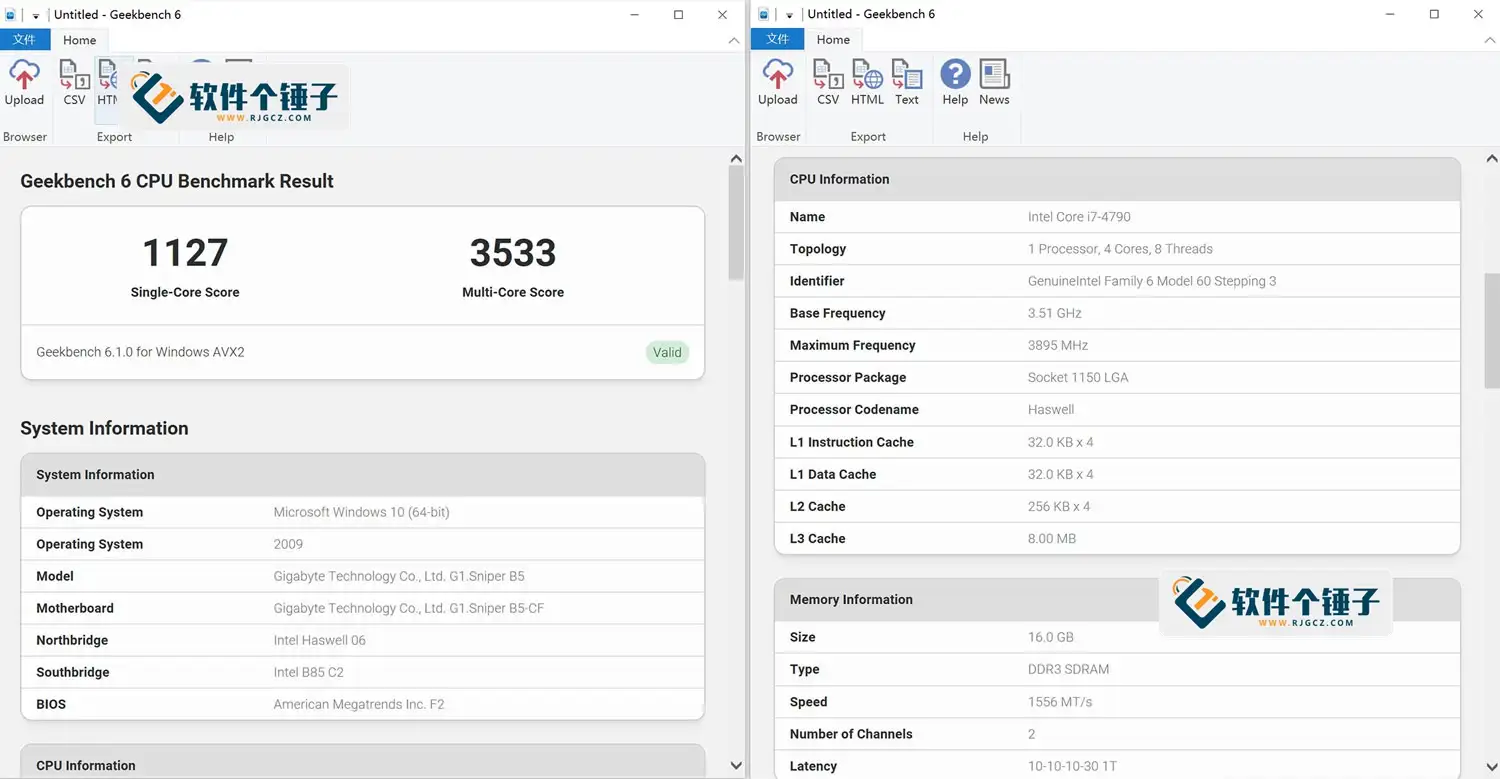
Task: Click the 'Number of Channels' row label
Action: click(x=851, y=734)
